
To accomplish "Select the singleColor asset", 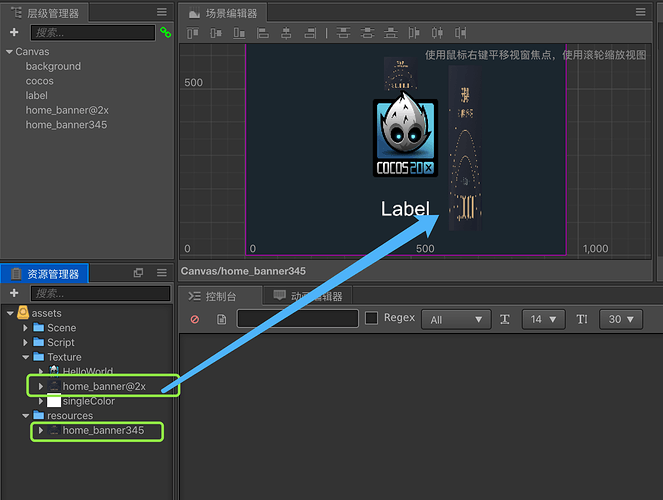I will [89, 401].
